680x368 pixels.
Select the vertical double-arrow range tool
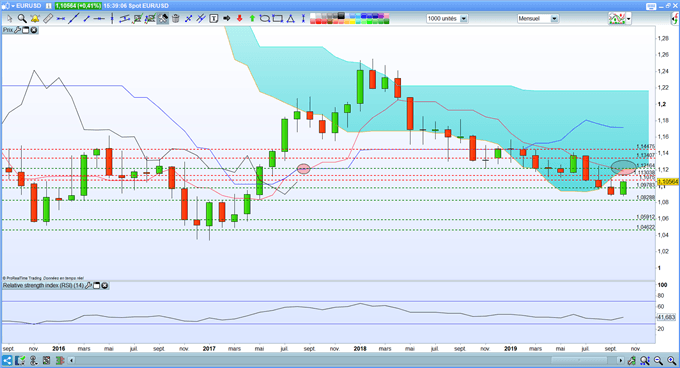303,19
